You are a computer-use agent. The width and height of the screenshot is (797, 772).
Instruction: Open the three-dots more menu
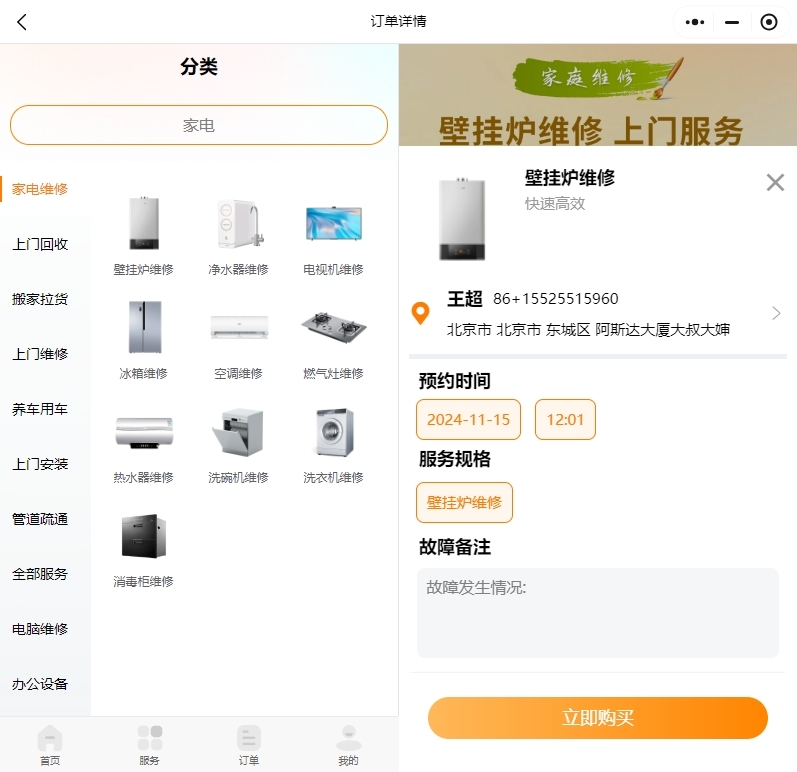pos(695,22)
